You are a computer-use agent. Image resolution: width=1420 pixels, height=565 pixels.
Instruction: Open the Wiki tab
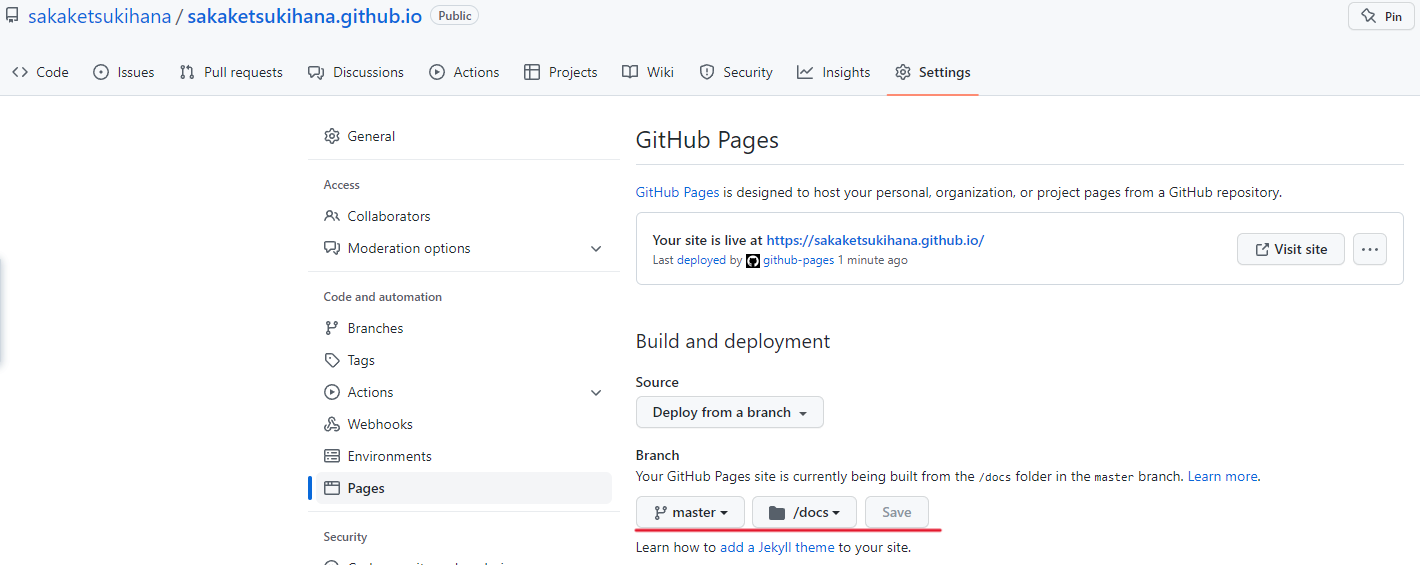pos(648,72)
